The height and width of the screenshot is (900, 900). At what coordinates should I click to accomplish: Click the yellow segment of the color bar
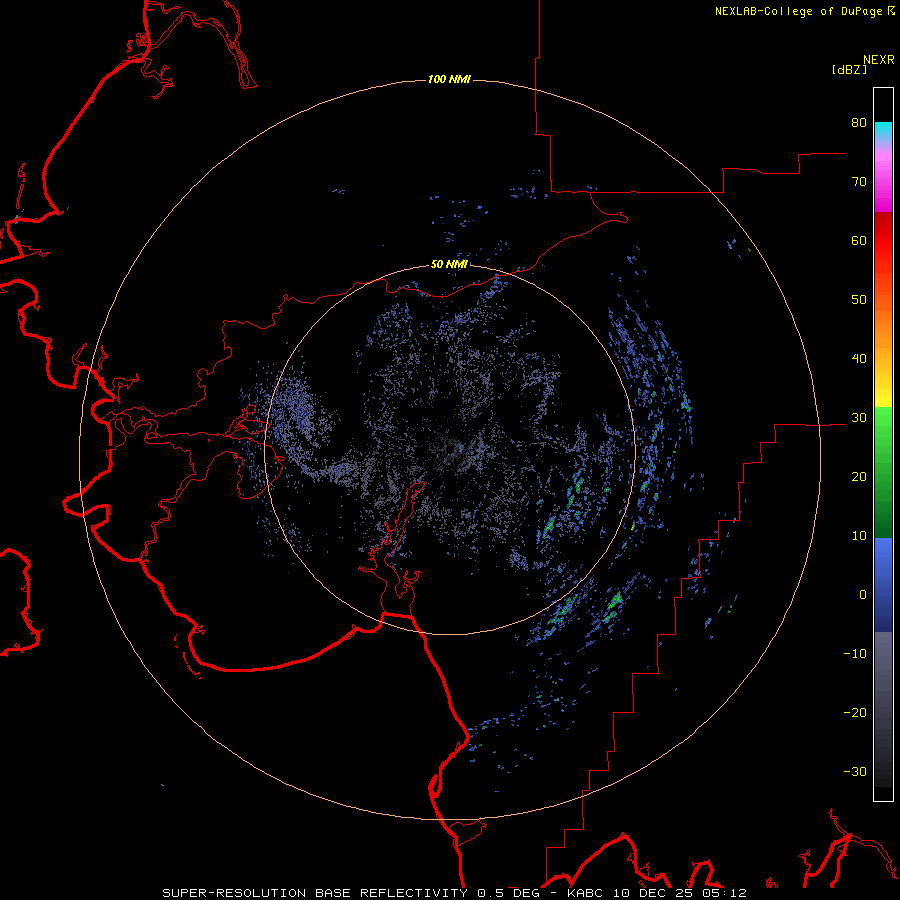tap(883, 396)
